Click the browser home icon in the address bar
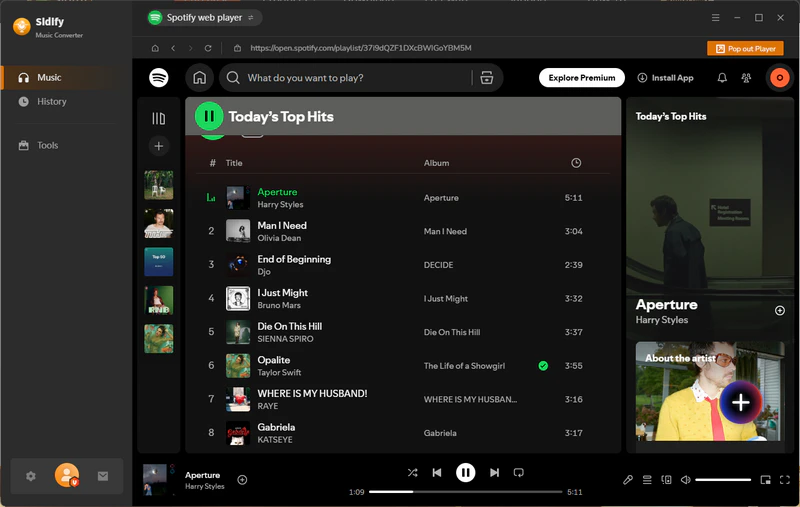The height and width of the screenshot is (507, 800). (x=155, y=48)
